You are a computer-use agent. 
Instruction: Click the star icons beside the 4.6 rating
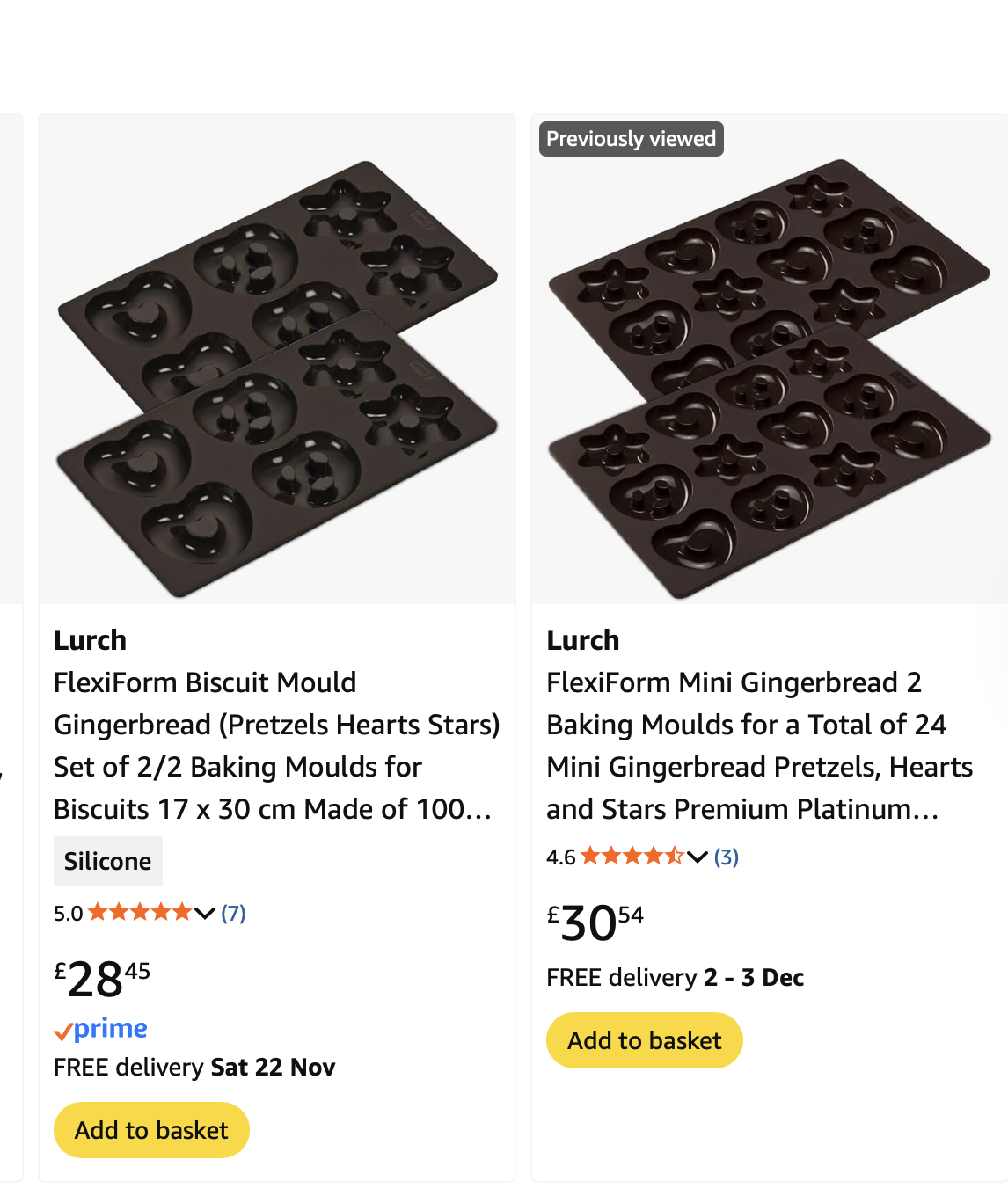(632, 857)
